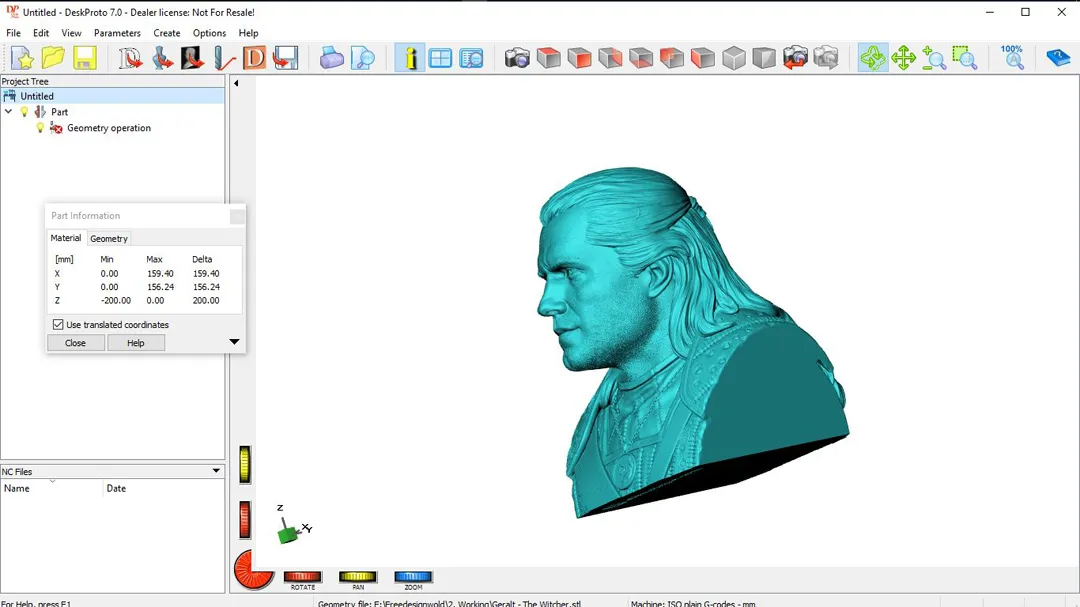Open the Help menu in the menu bar
Viewport: 1080px width, 607px height.
tap(248, 33)
